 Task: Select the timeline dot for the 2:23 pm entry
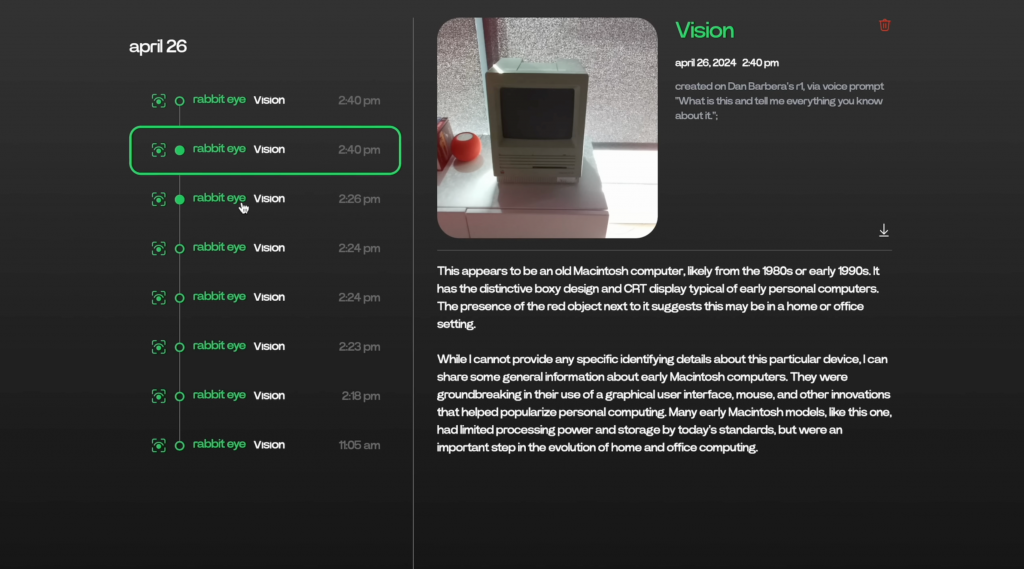click(180, 347)
